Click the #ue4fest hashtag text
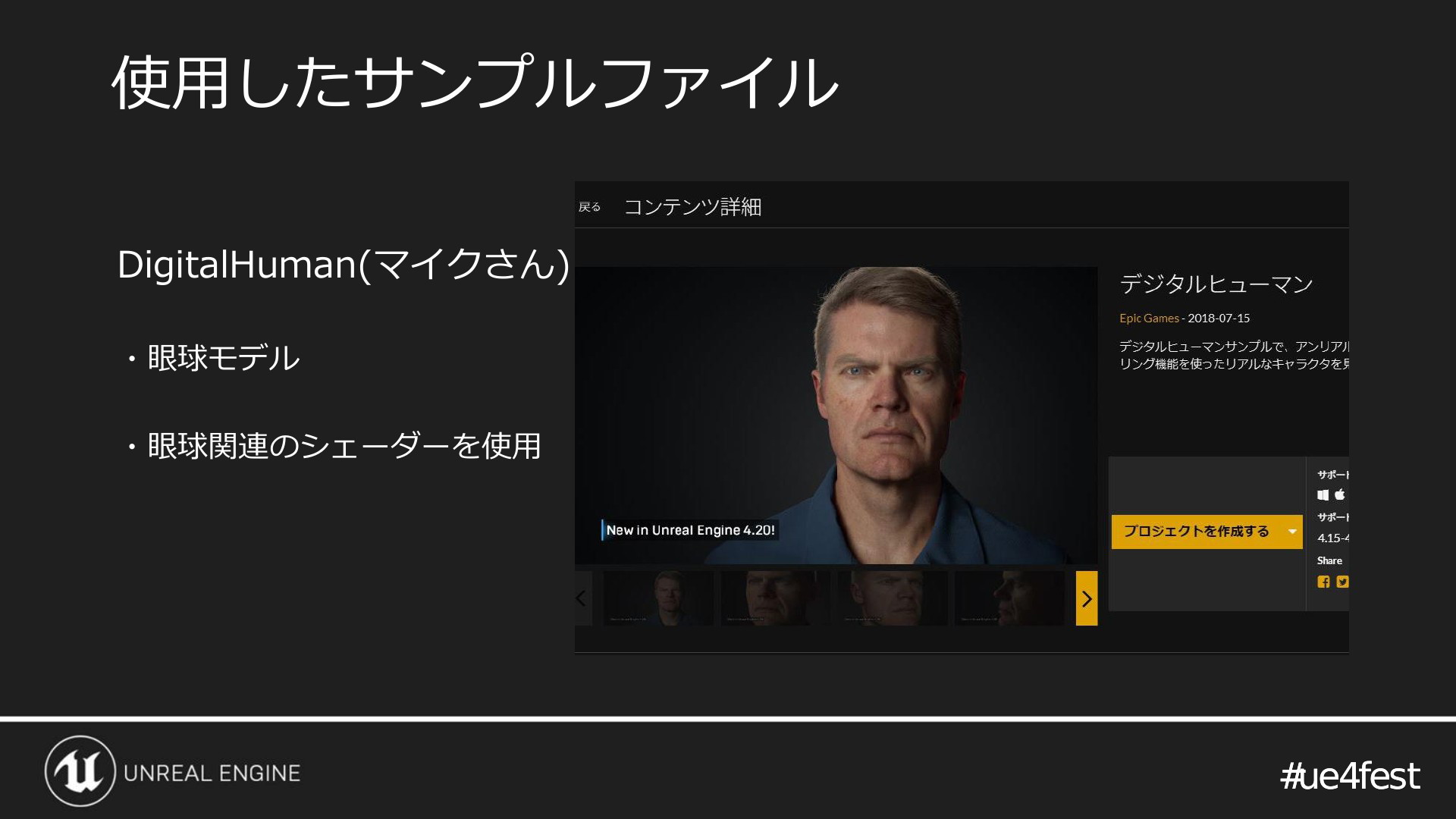Screen dimensions: 1456x819 click(1350, 775)
